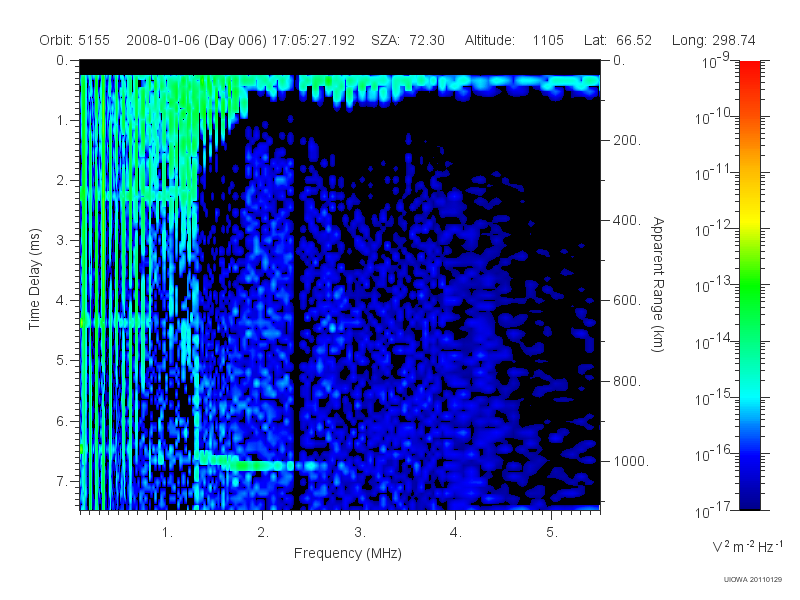This screenshot has height=600, width=800.
Task: Click the red top of the color scale bar
Action: coord(749,71)
